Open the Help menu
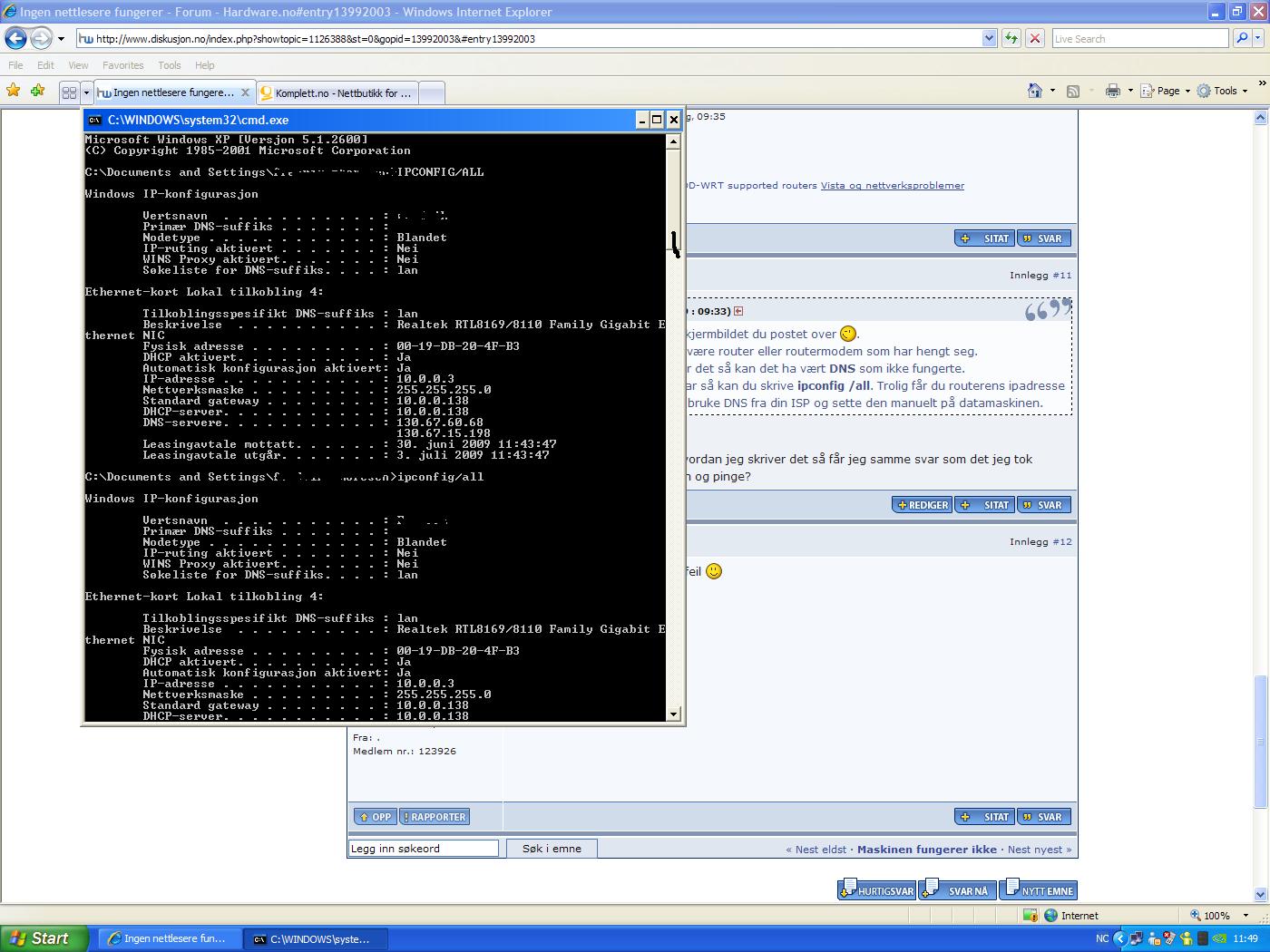Image resolution: width=1270 pixels, height=952 pixels. 205,65
